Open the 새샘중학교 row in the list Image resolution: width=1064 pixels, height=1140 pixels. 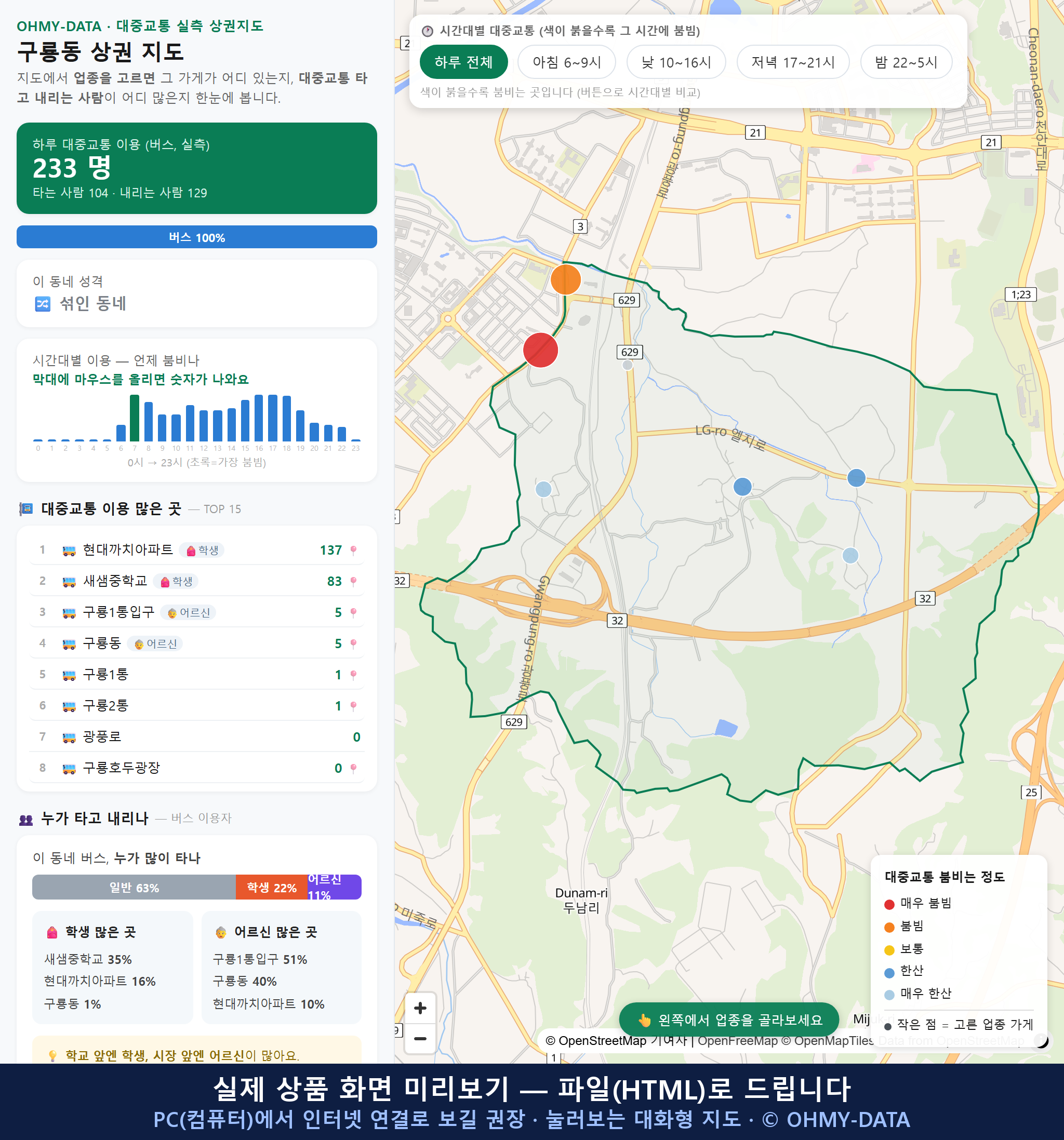click(196, 581)
